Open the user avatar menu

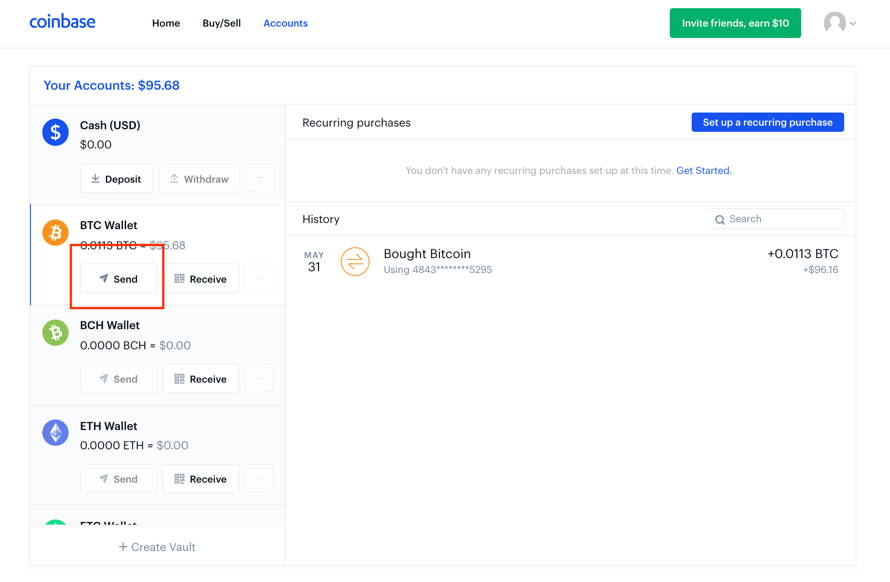tap(839, 23)
